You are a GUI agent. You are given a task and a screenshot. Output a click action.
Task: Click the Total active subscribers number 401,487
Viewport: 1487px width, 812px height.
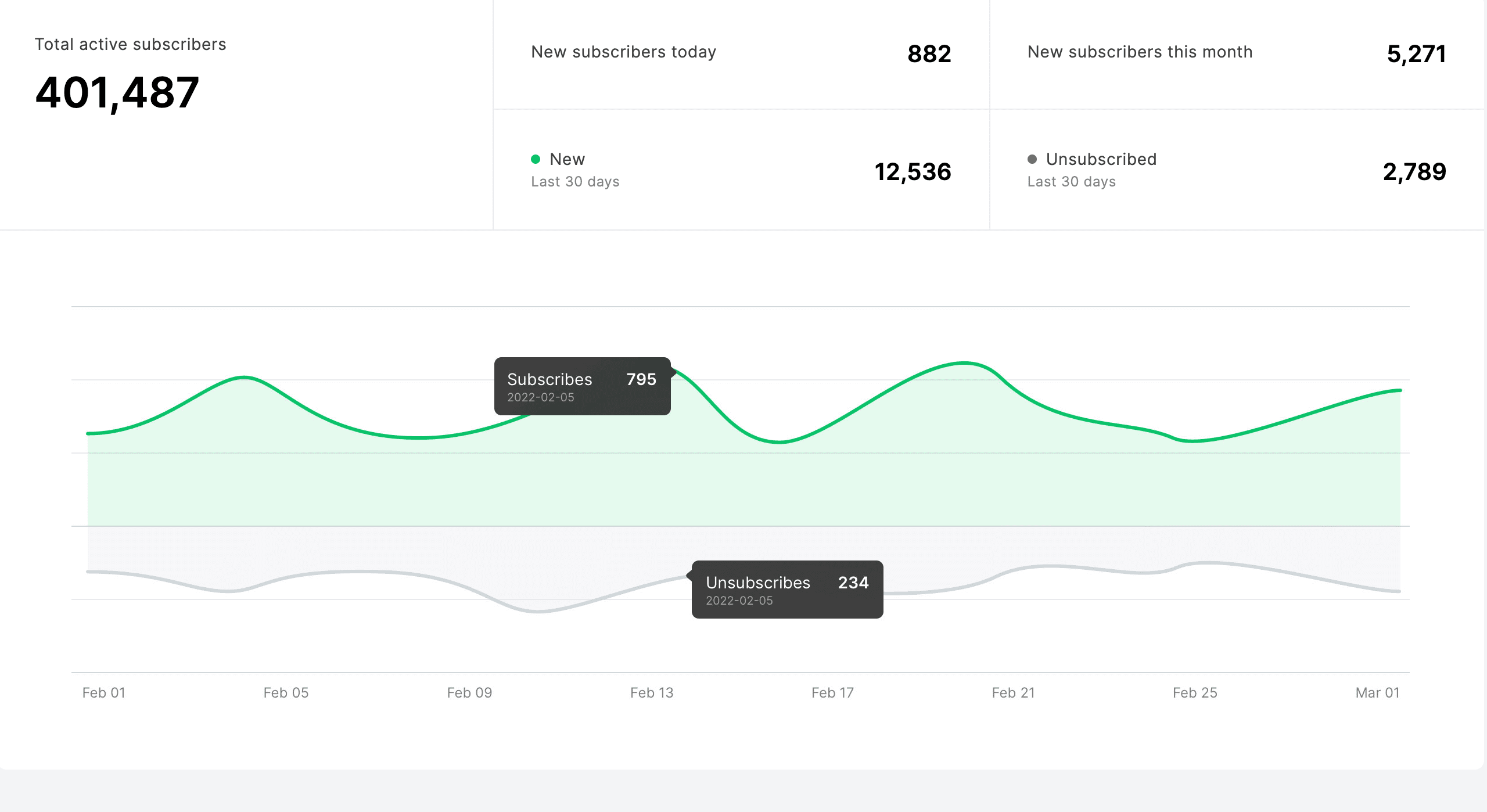click(117, 93)
